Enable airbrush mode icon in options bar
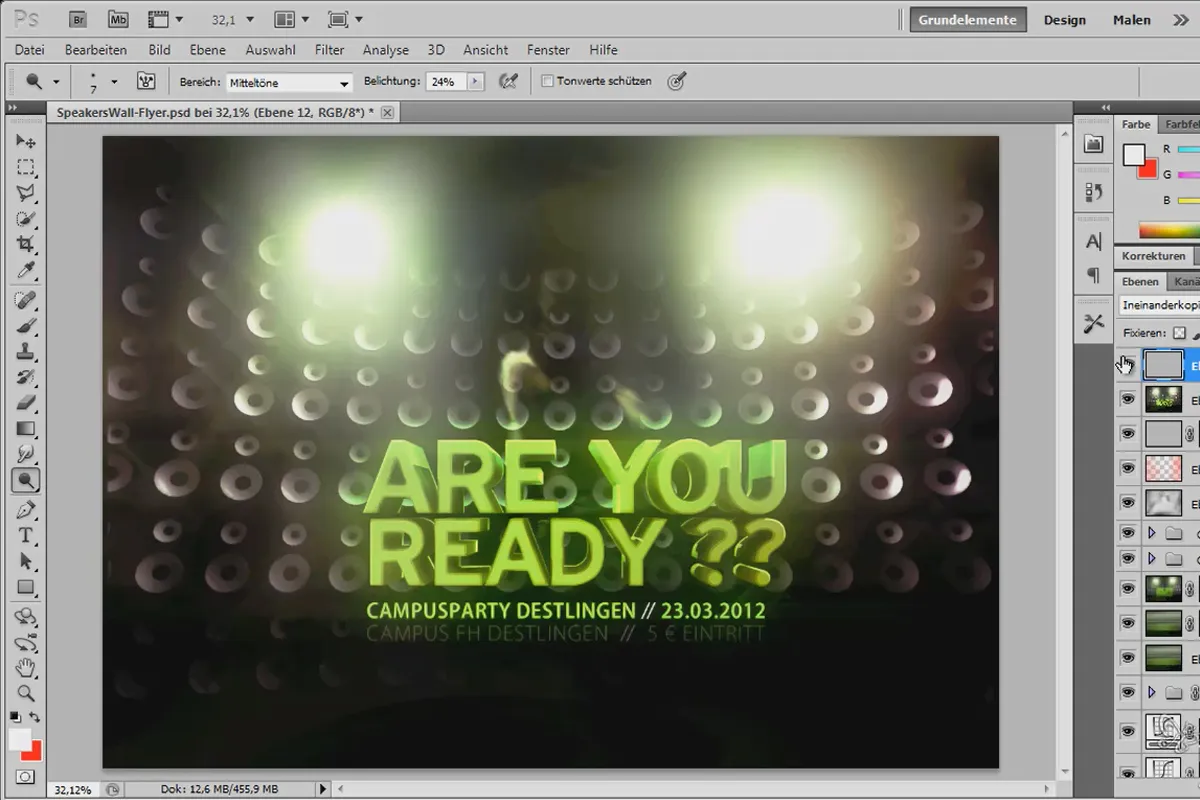1200x800 pixels. pos(508,82)
